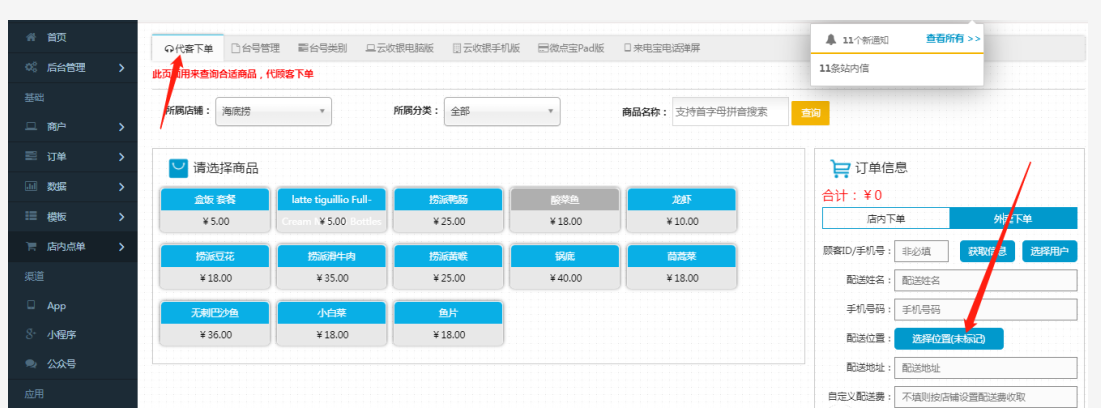
Task: Click the notification bell icon
Action: 830,40
